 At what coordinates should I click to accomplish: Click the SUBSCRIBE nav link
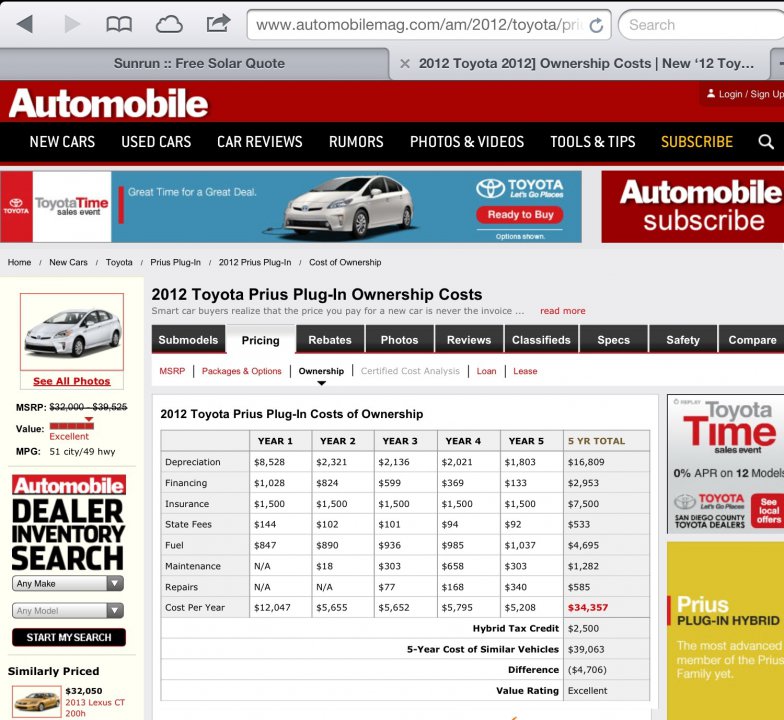[x=696, y=142]
